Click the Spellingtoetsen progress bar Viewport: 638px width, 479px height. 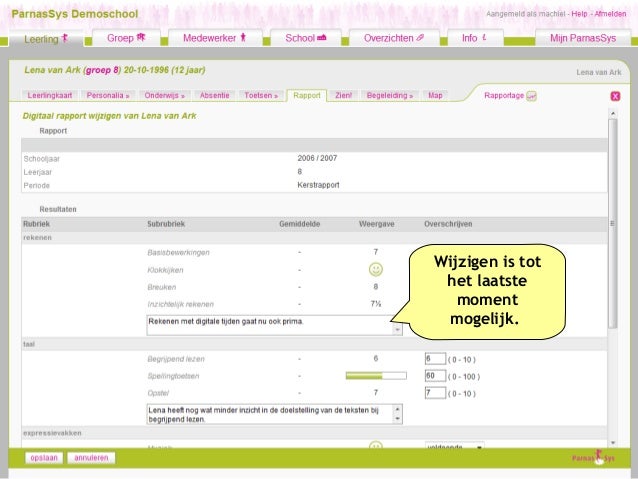point(376,376)
